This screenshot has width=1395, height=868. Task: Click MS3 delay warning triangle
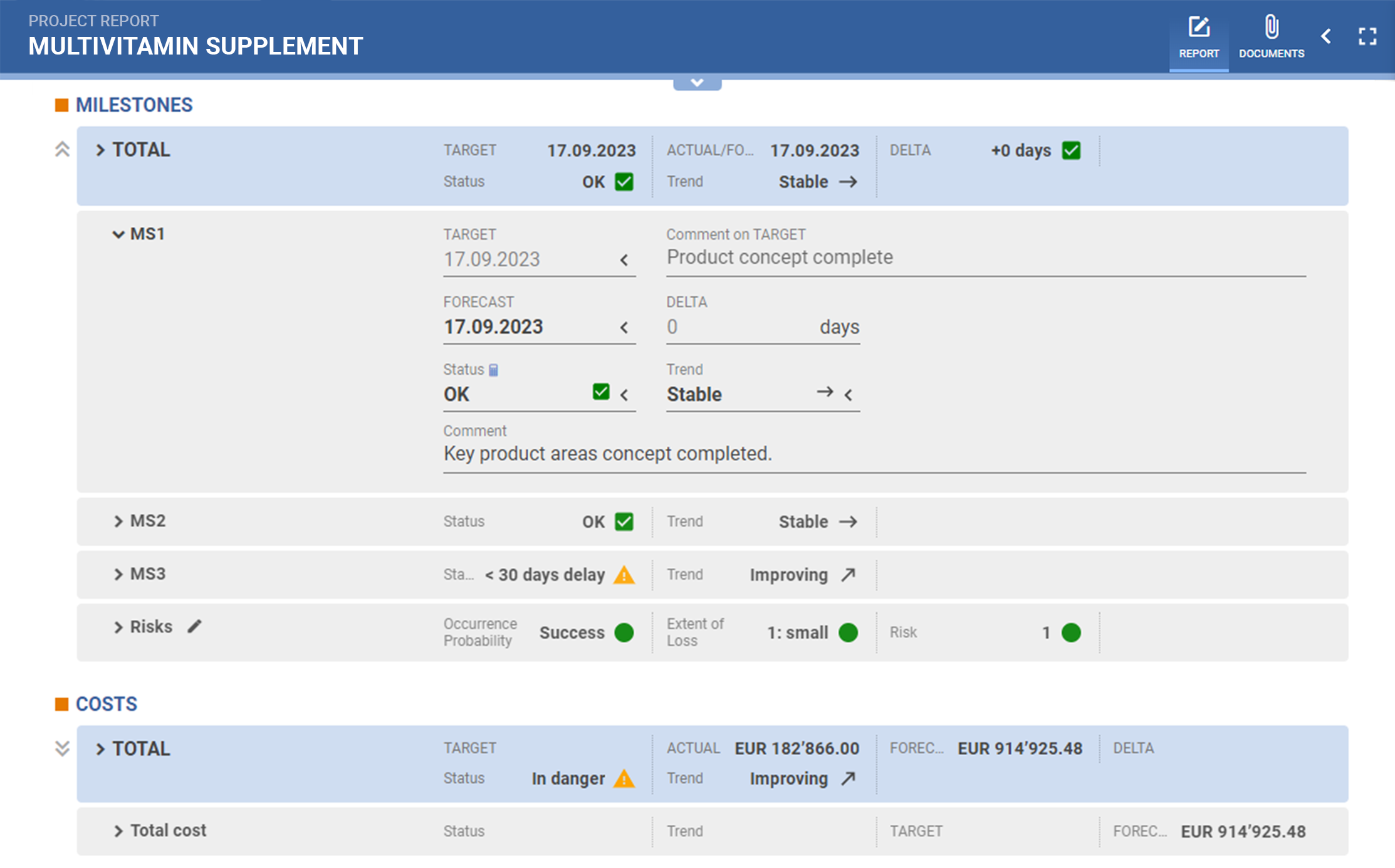tap(624, 575)
